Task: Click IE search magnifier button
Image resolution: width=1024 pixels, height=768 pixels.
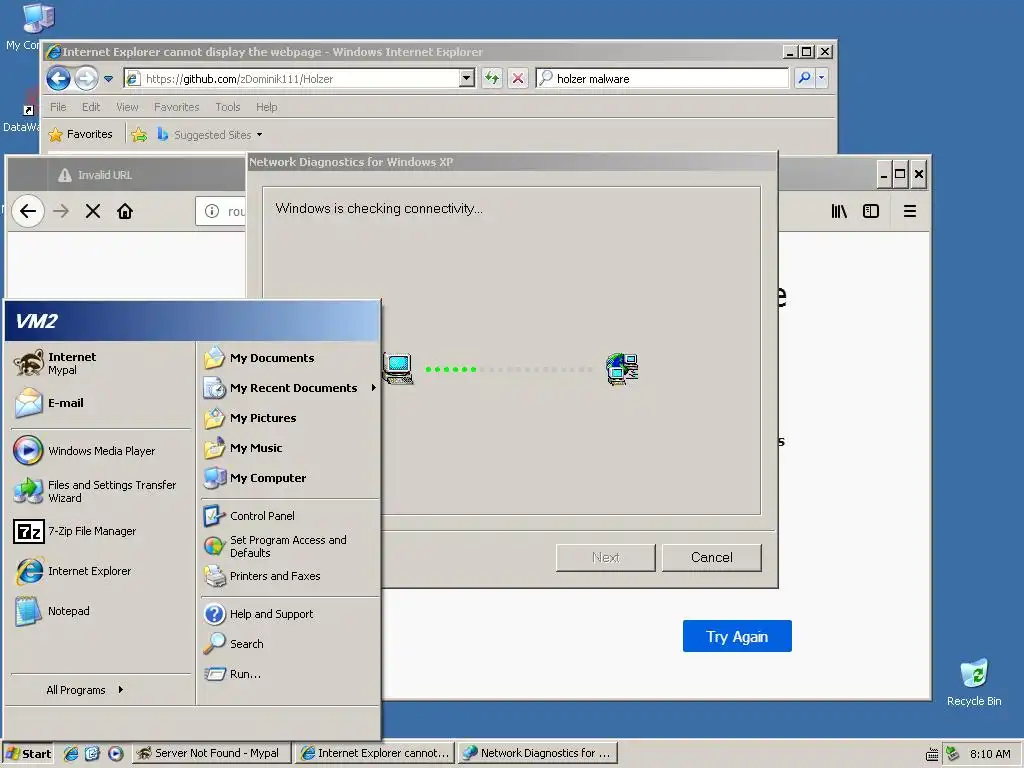Action: [804, 78]
